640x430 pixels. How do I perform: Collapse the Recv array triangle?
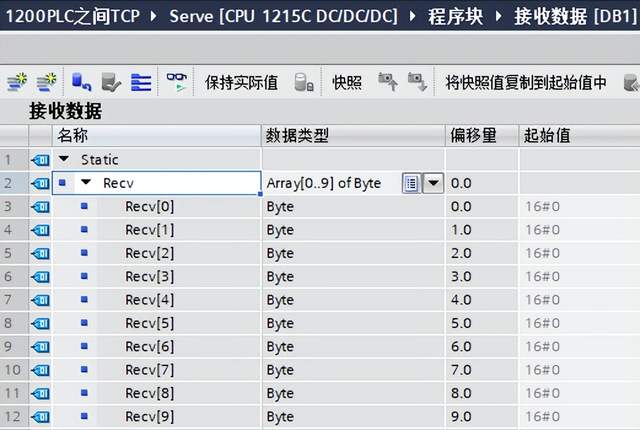pos(86,182)
